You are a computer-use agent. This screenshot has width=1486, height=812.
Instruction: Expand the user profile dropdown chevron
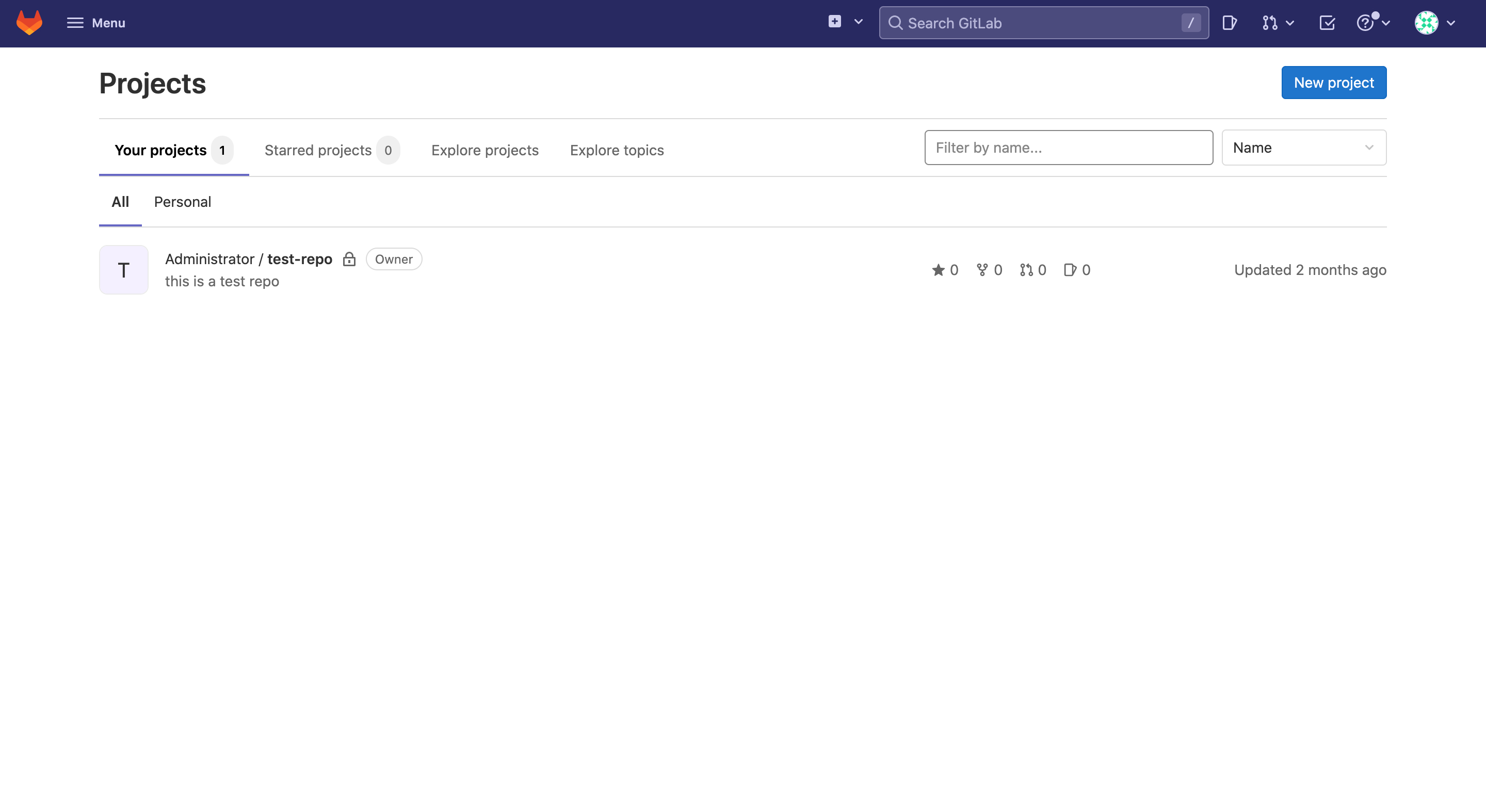[x=1451, y=23]
